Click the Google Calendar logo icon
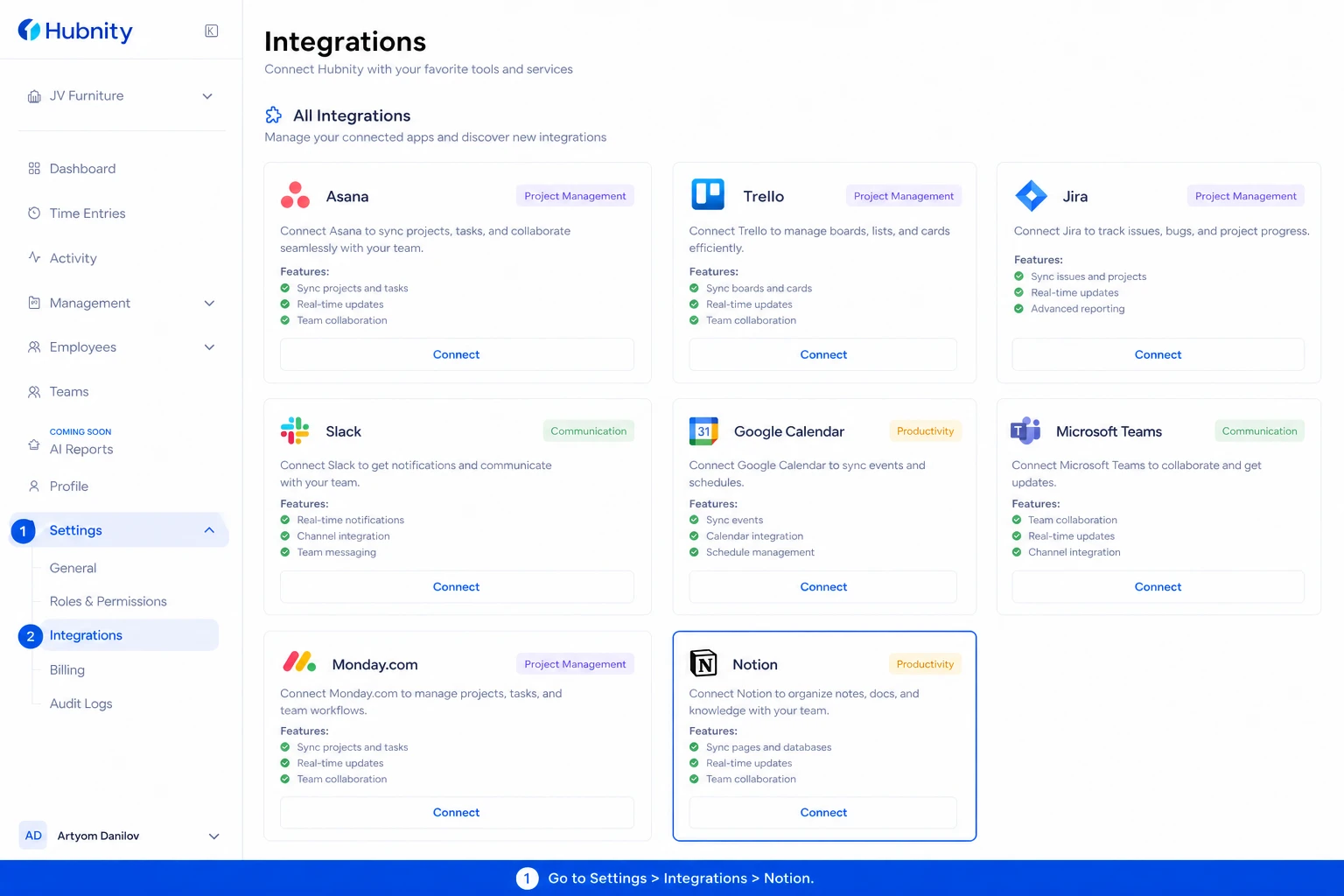Image resolution: width=1344 pixels, height=896 pixels. 703,430
